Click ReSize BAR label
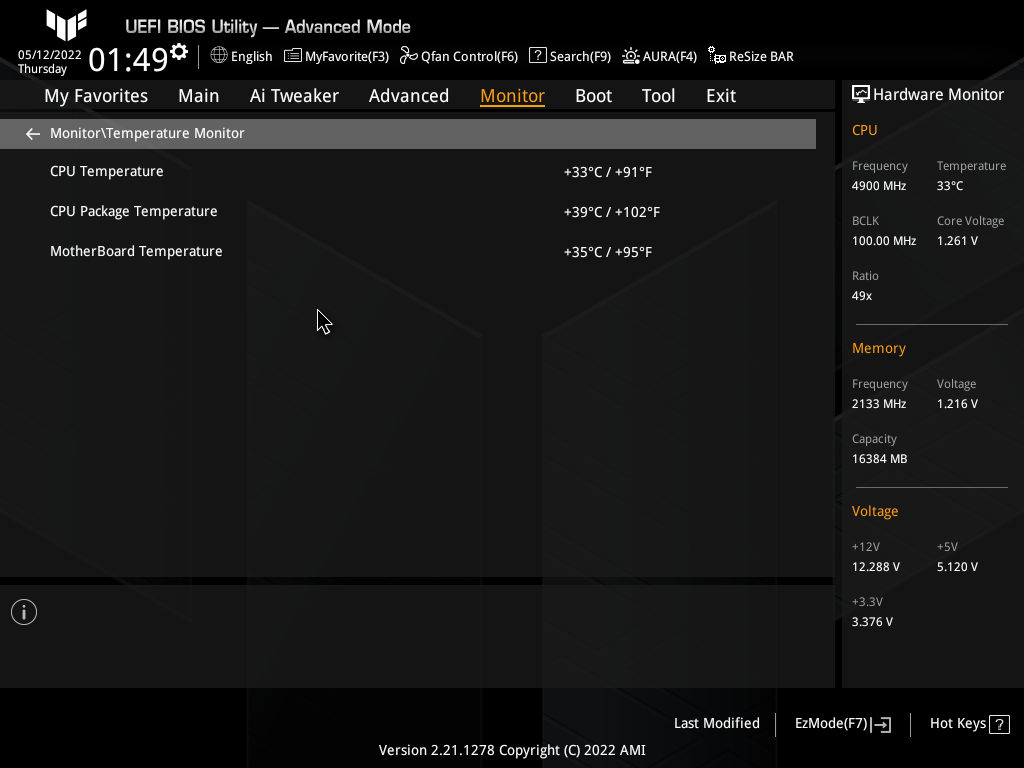The width and height of the screenshot is (1024, 768). tap(761, 57)
